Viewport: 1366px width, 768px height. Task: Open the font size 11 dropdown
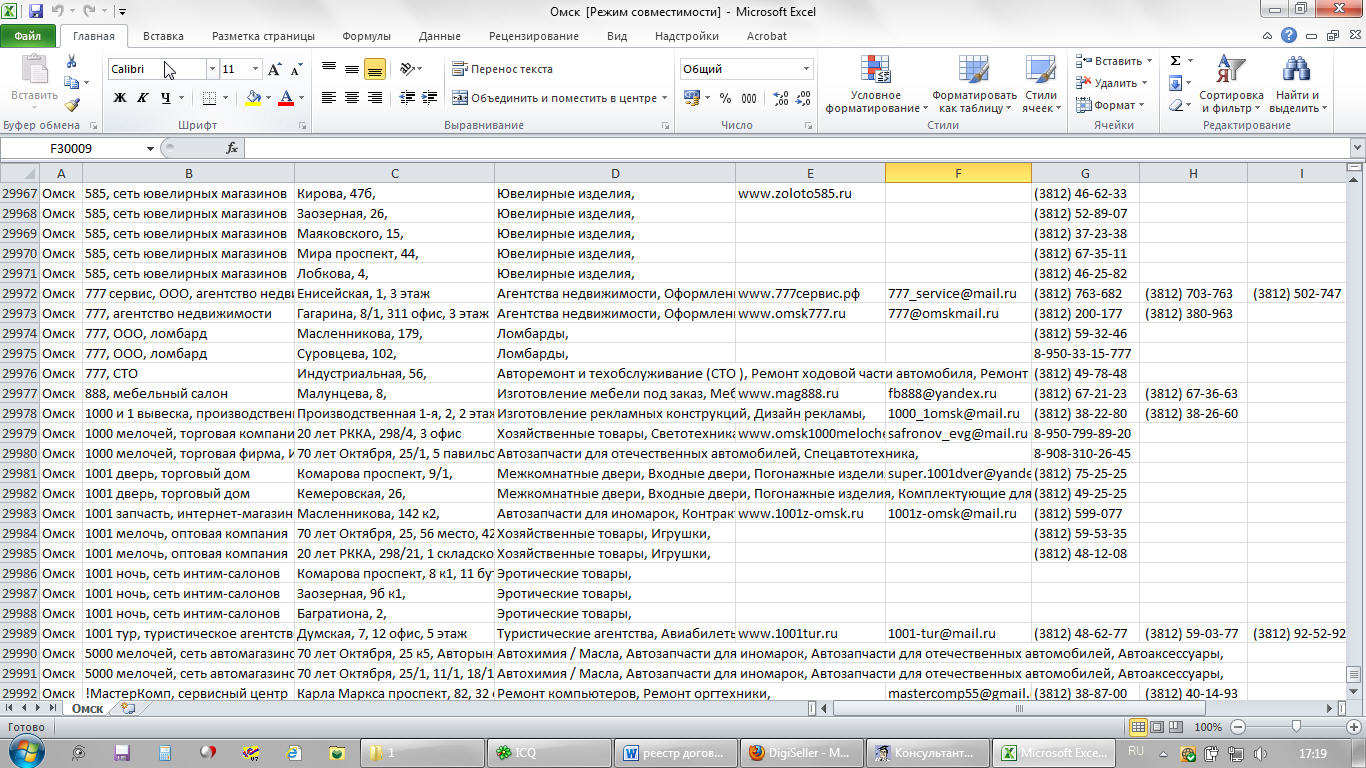pyautogui.click(x=256, y=69)
